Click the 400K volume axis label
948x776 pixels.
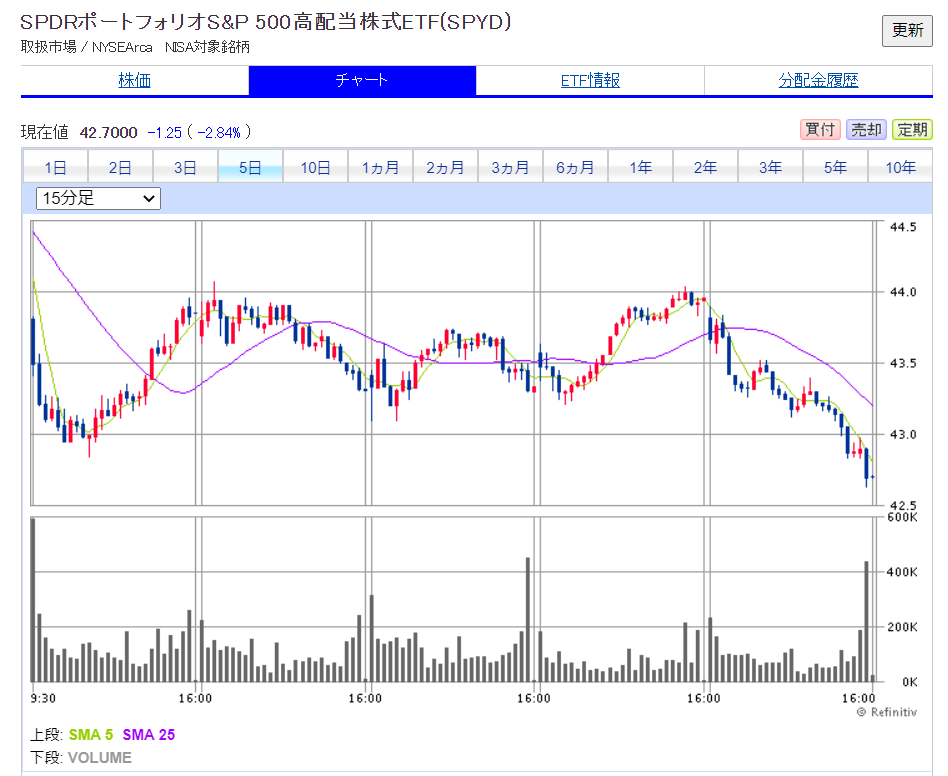(902, 572)
